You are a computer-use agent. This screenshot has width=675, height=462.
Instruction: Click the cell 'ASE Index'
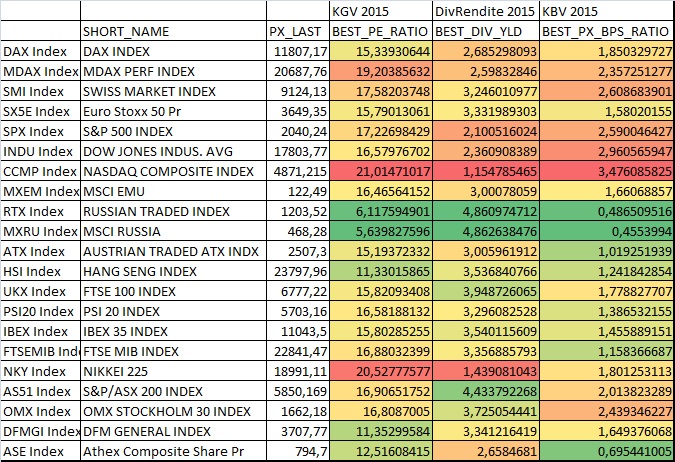click(40, 451)
